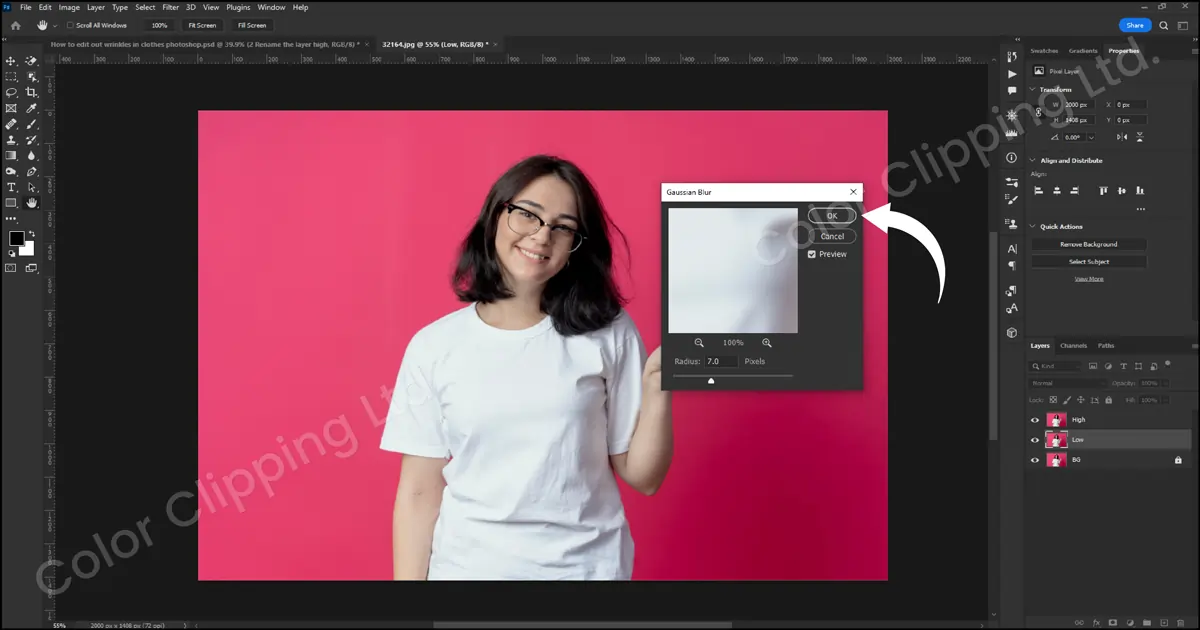
Task: Toggle Quick Mask mode icon
Action: click(11, 268)
